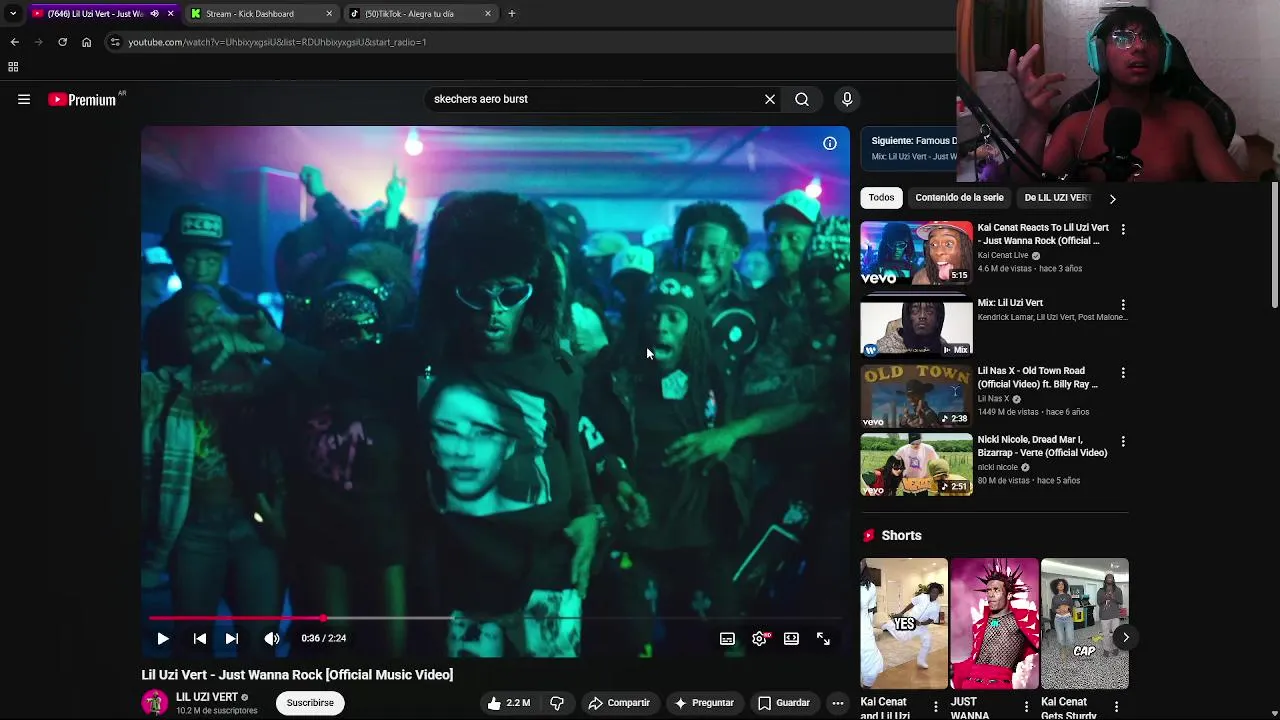Open options for Nicki Nicole Verte video
This screenshot has height=720, width=1280.
coord(1123,441)
